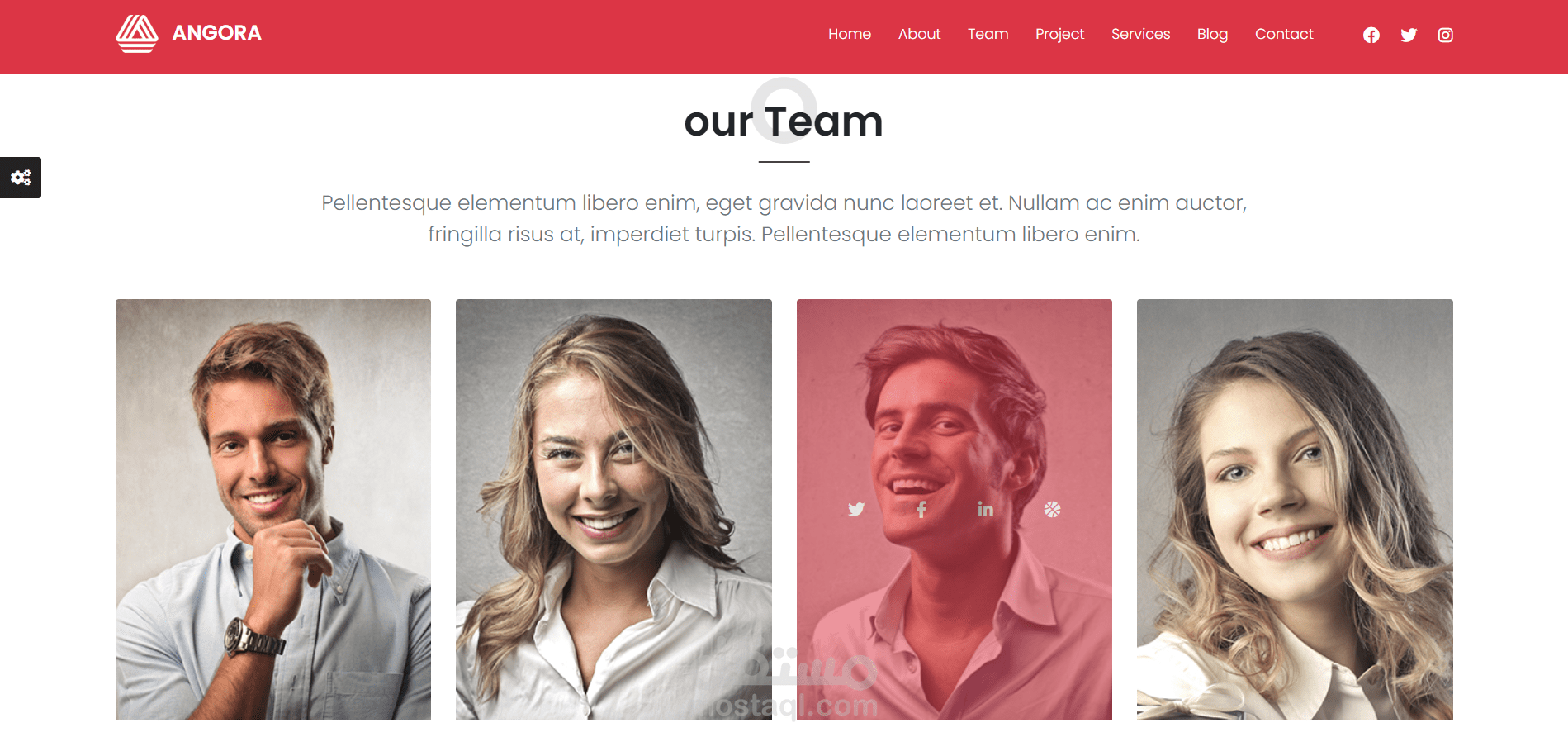Select the second team member woman photo
Screen dimensions: 1568x737
tap(613, 510)
